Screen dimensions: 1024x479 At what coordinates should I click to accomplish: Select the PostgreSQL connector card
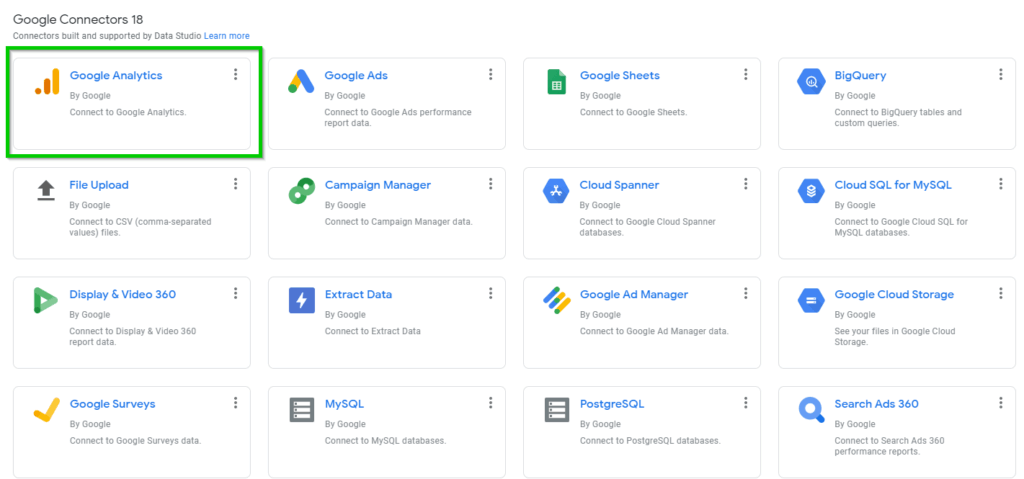point(641,431)
